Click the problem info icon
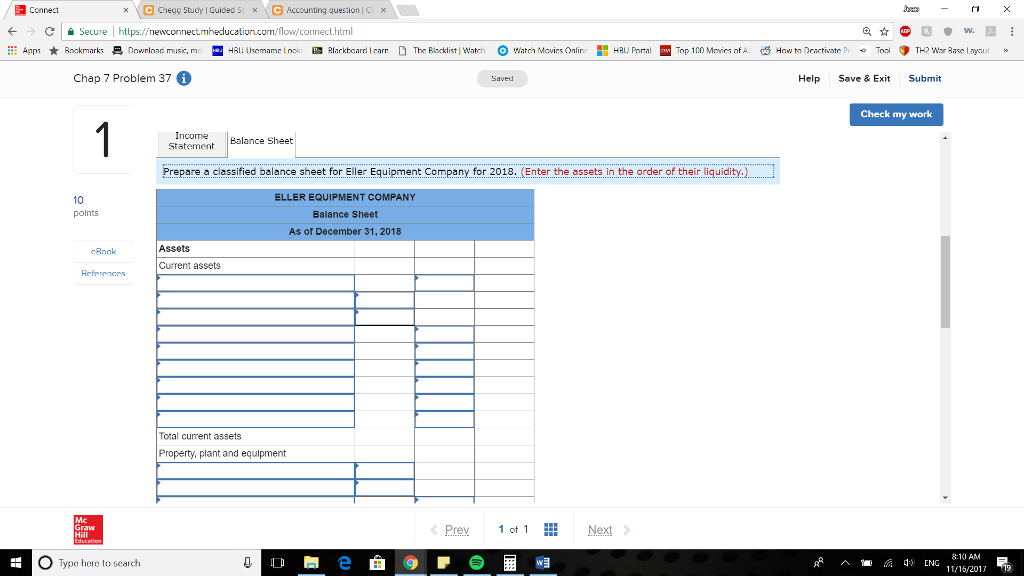Image resolution: width=1024 pixels, height=576 pixels. click(184, 78)
